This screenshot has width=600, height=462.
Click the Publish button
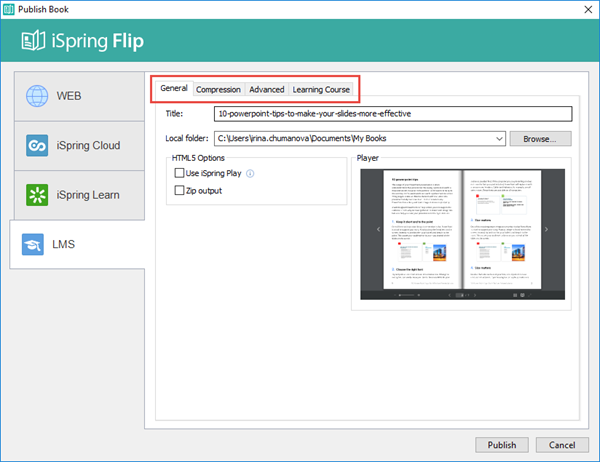[502, 445]
